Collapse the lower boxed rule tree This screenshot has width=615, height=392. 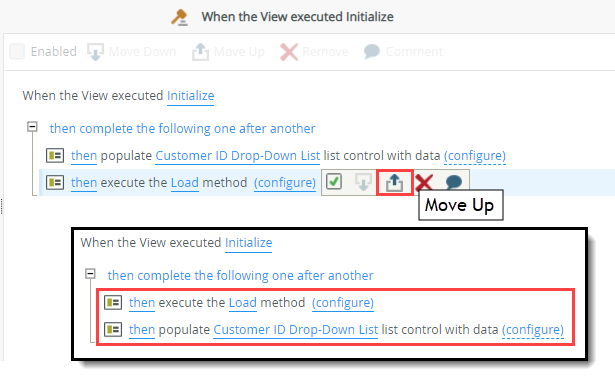pos(90,274)
